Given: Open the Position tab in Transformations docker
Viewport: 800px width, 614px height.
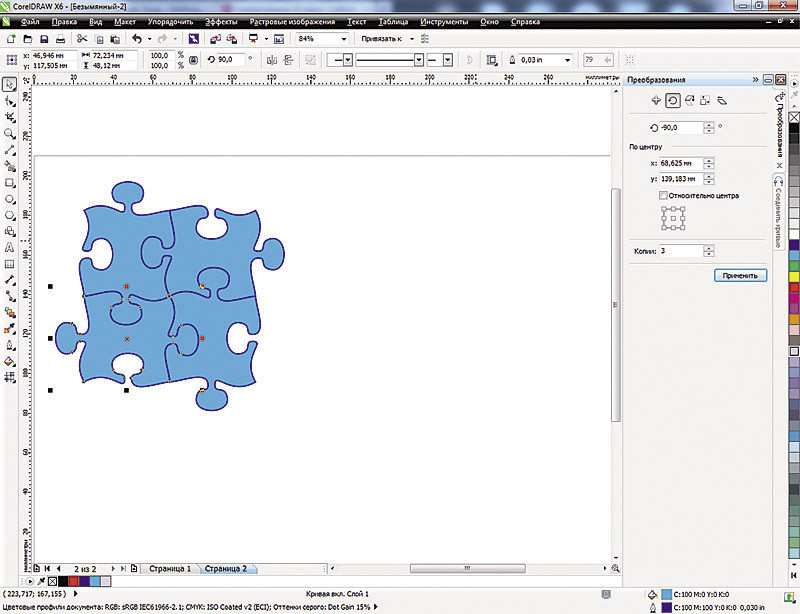Looking at the screenshot, I should (x=656, y=101).
